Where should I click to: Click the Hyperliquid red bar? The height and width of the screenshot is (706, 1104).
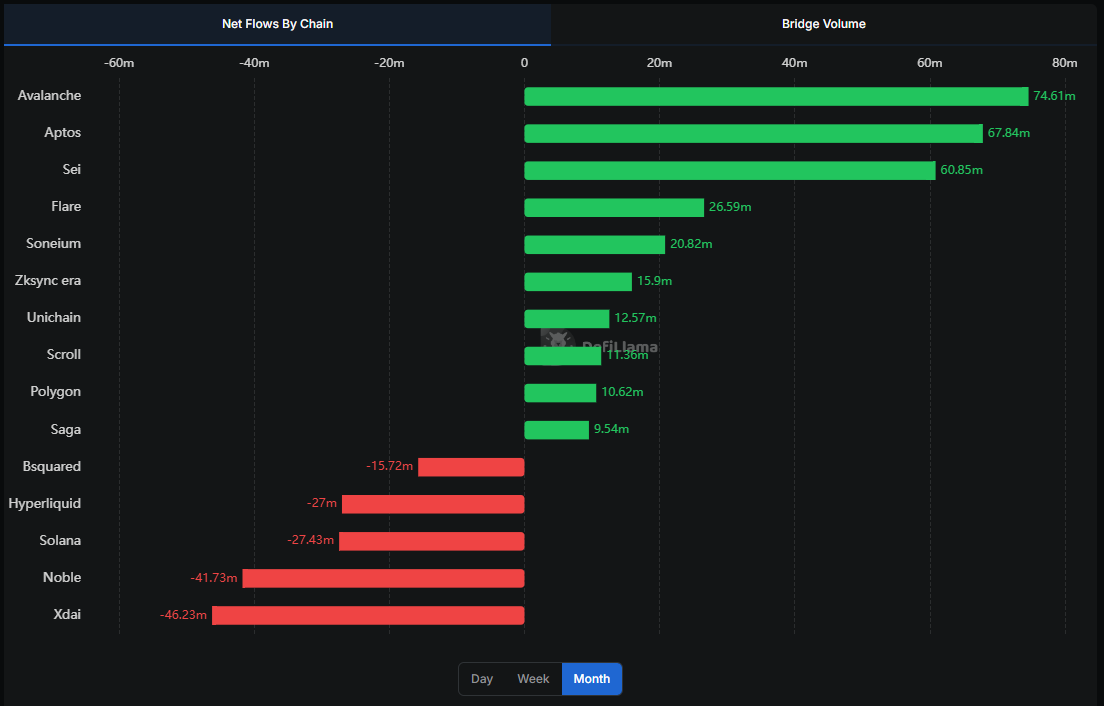pos(432,504)
